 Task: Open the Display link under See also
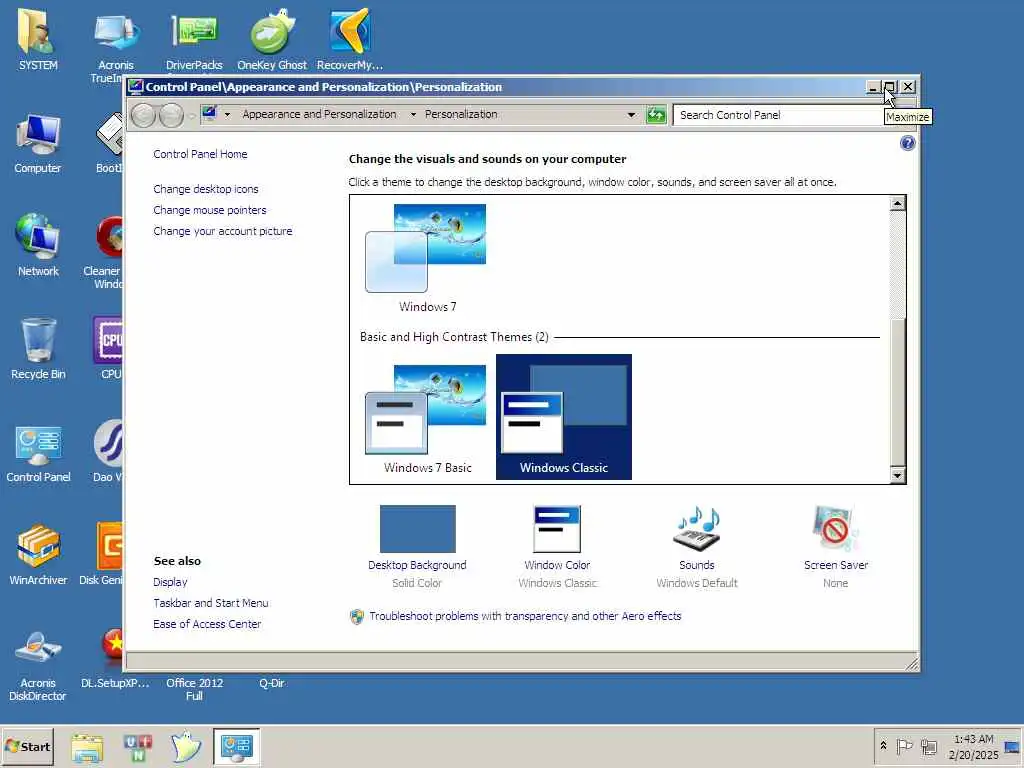(170, 582)
